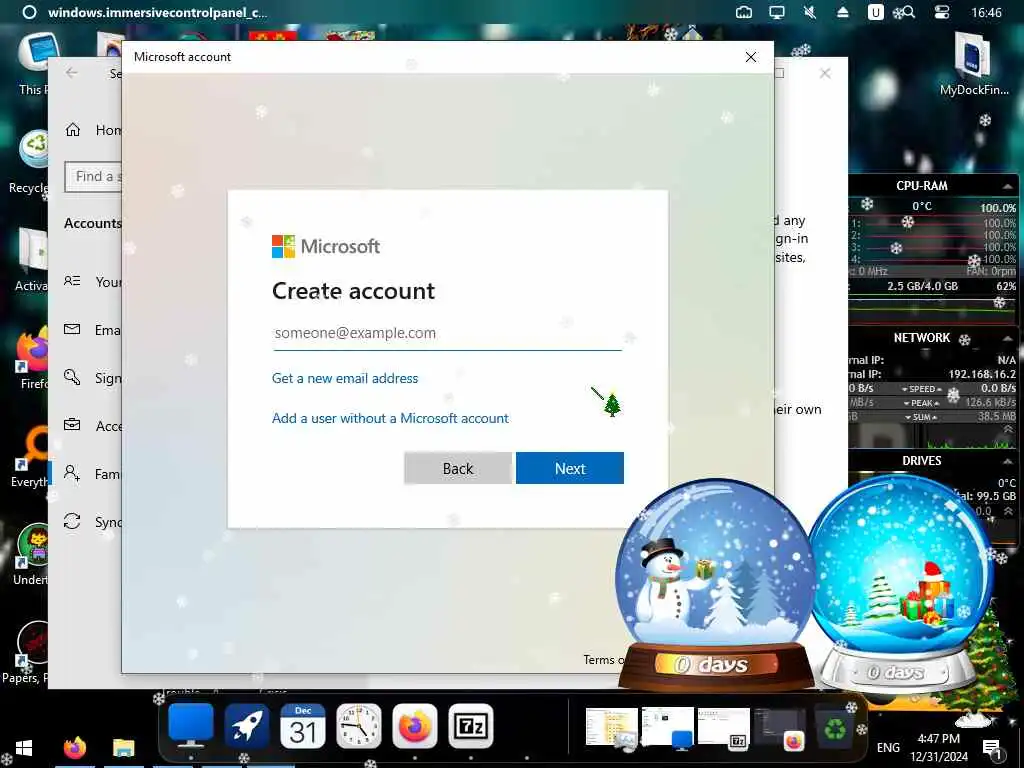Click the eject icon in top bar
This screenshot has height=768, width=1024.
click(x=842, y=12)
